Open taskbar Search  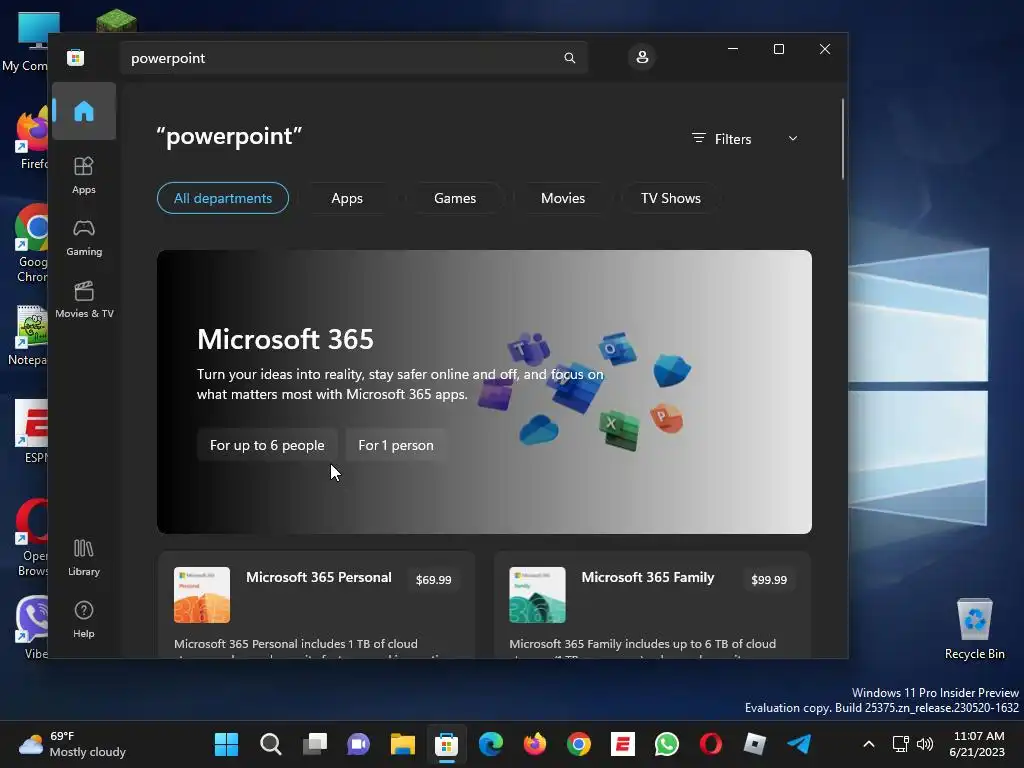[x=270, y=744]
